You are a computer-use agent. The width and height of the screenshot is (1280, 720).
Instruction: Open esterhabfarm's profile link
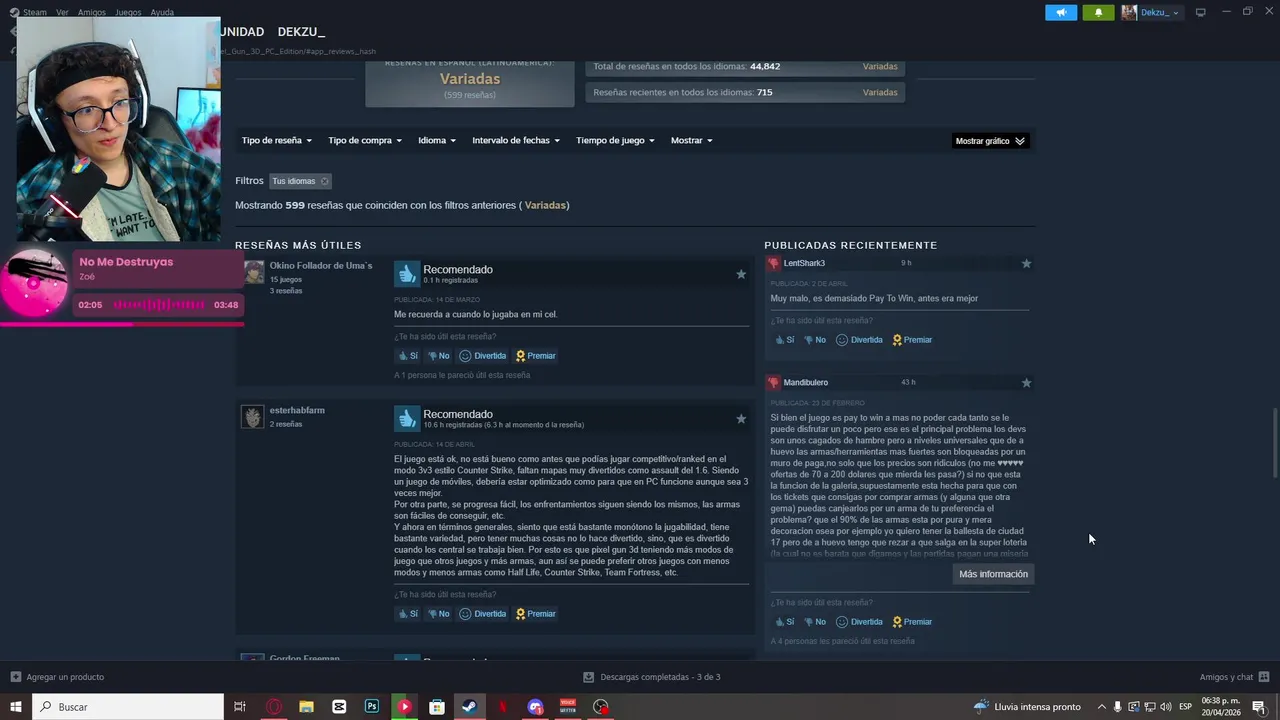297,410
